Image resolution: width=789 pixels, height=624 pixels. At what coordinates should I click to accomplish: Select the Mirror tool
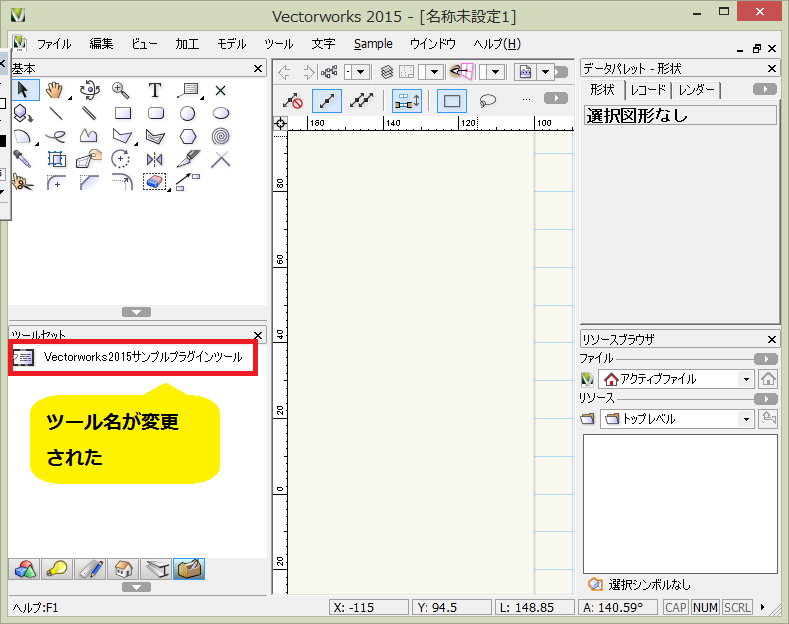tap(154, 160)
